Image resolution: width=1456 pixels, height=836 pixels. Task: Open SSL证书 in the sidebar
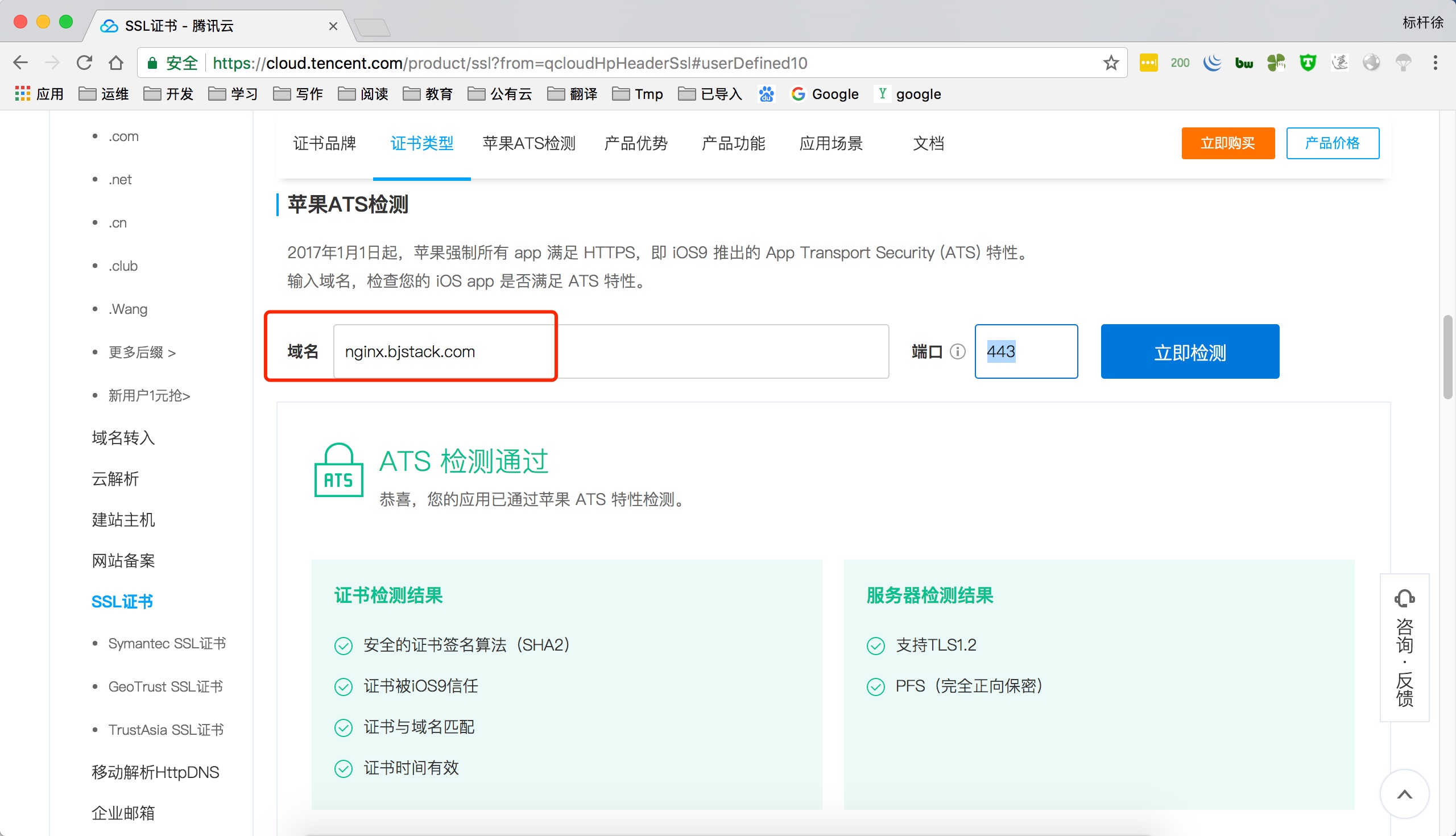click(x=122, y=601)
